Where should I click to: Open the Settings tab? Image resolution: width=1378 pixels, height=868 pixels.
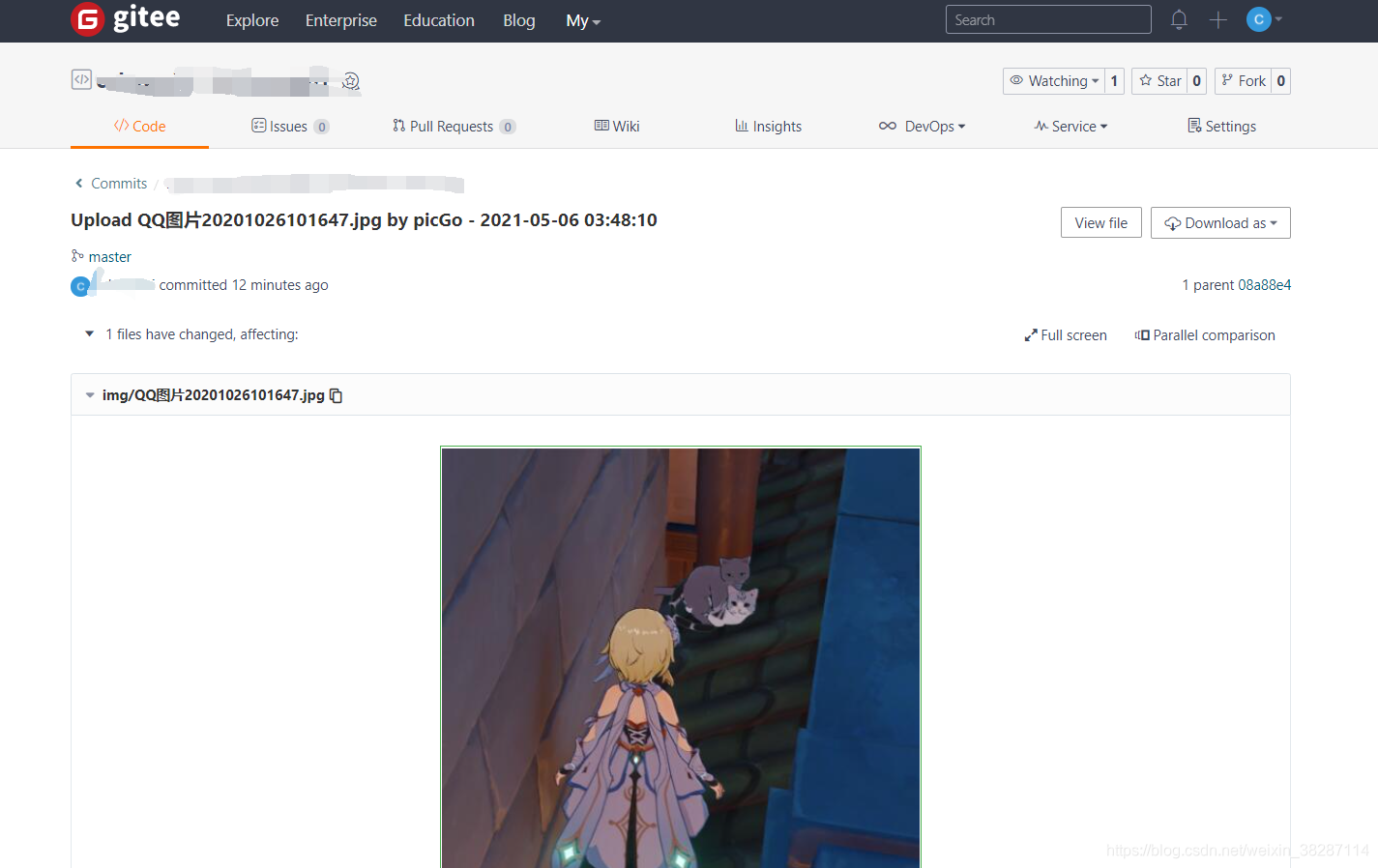point(1221,126)
